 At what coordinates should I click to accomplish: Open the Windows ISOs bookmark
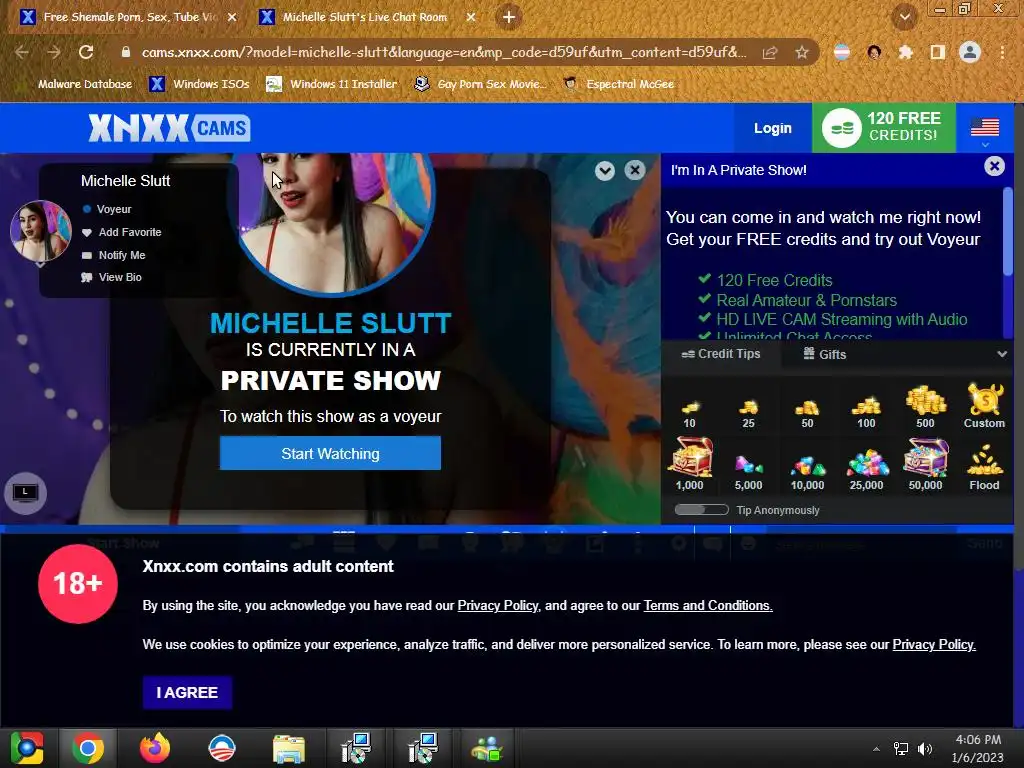click(199, 84)
